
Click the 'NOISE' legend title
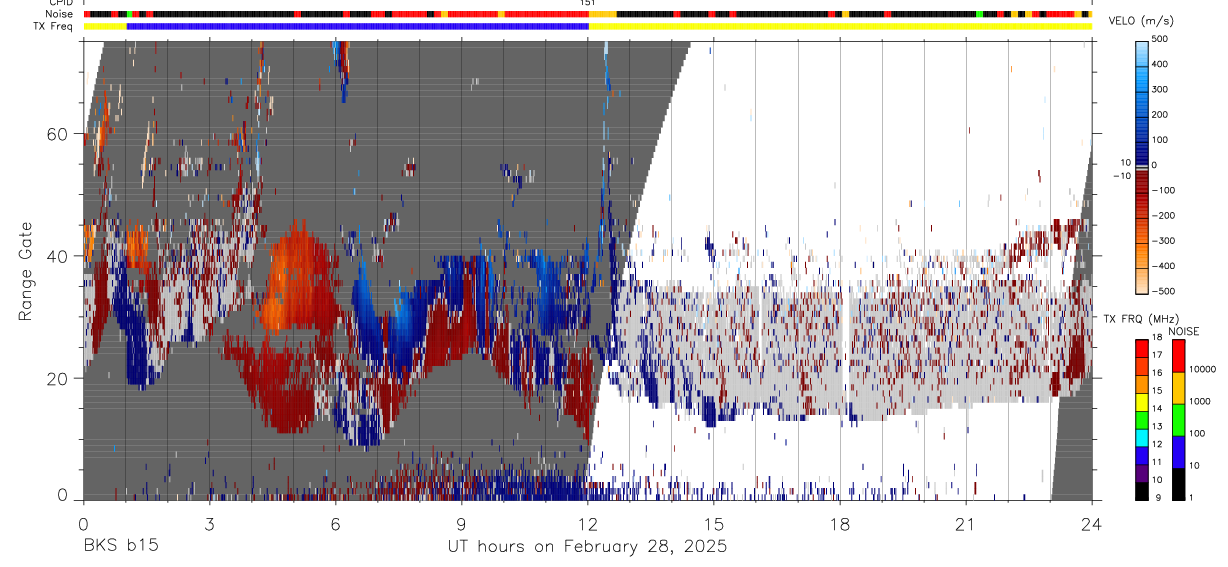pos(1184,331)
